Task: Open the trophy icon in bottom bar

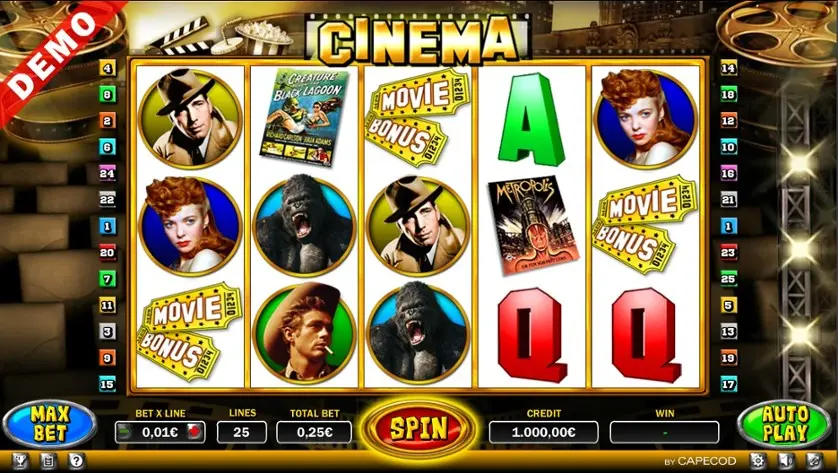Action: point(20,460)
